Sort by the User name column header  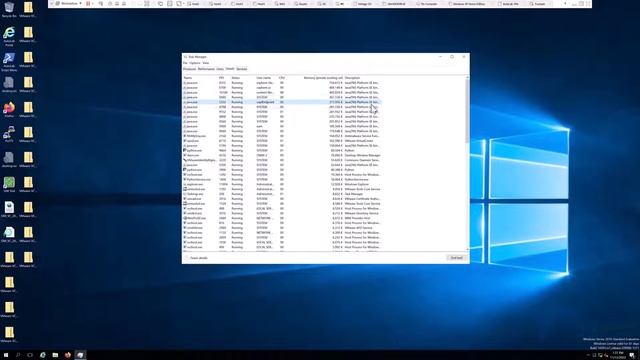[x=264, y=78]
